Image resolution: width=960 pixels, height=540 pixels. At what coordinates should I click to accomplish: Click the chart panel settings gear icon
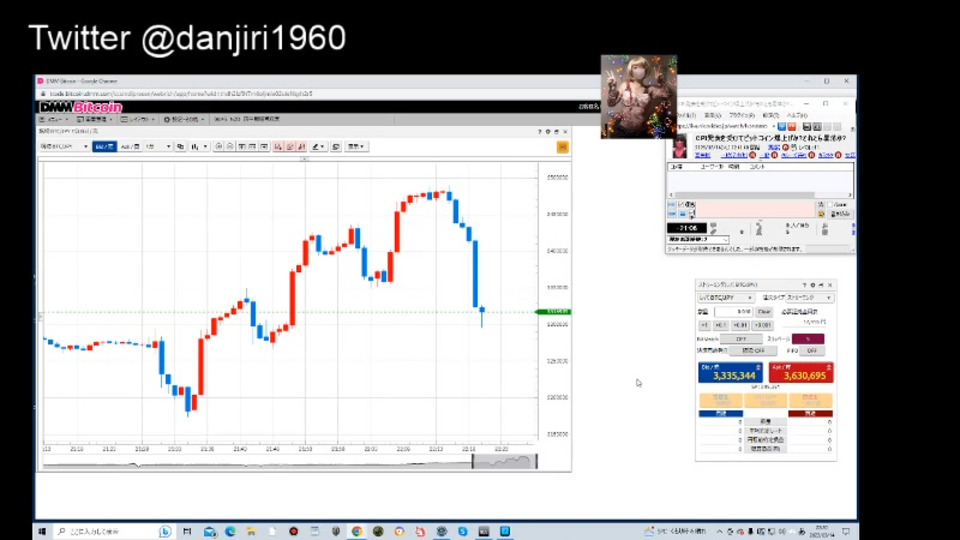548,132
